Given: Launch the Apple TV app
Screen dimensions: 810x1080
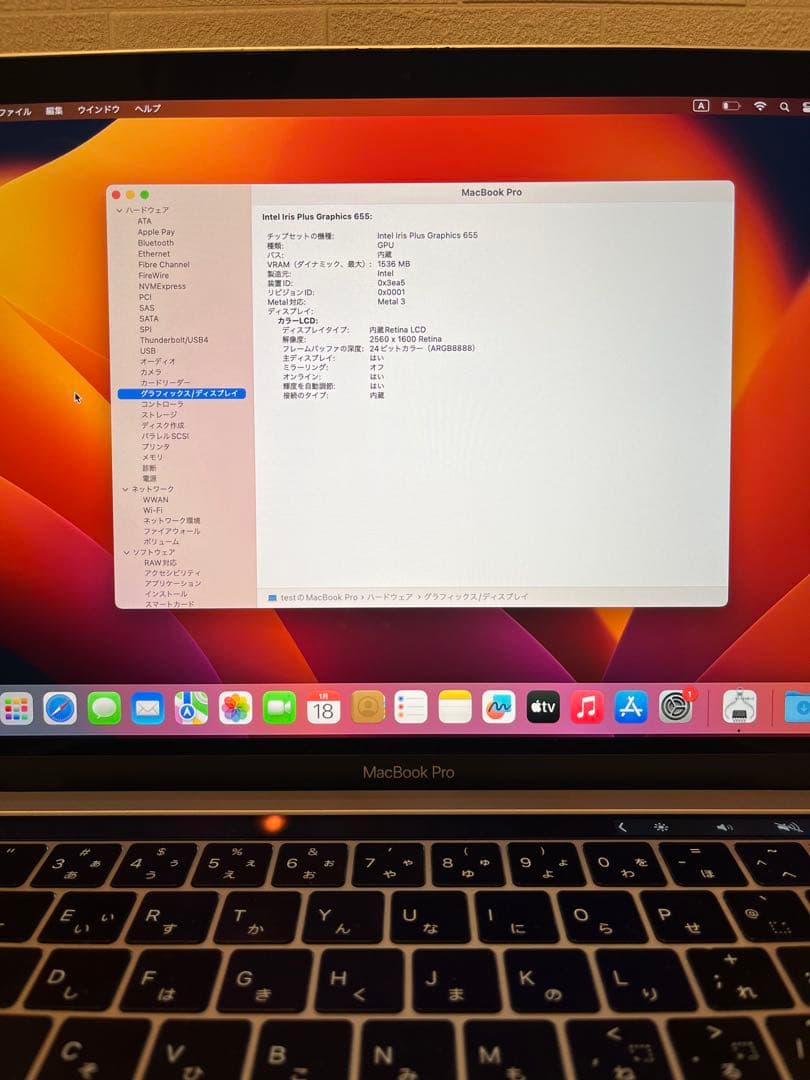Looking at the screenshot, I should [x=543, y=709].
